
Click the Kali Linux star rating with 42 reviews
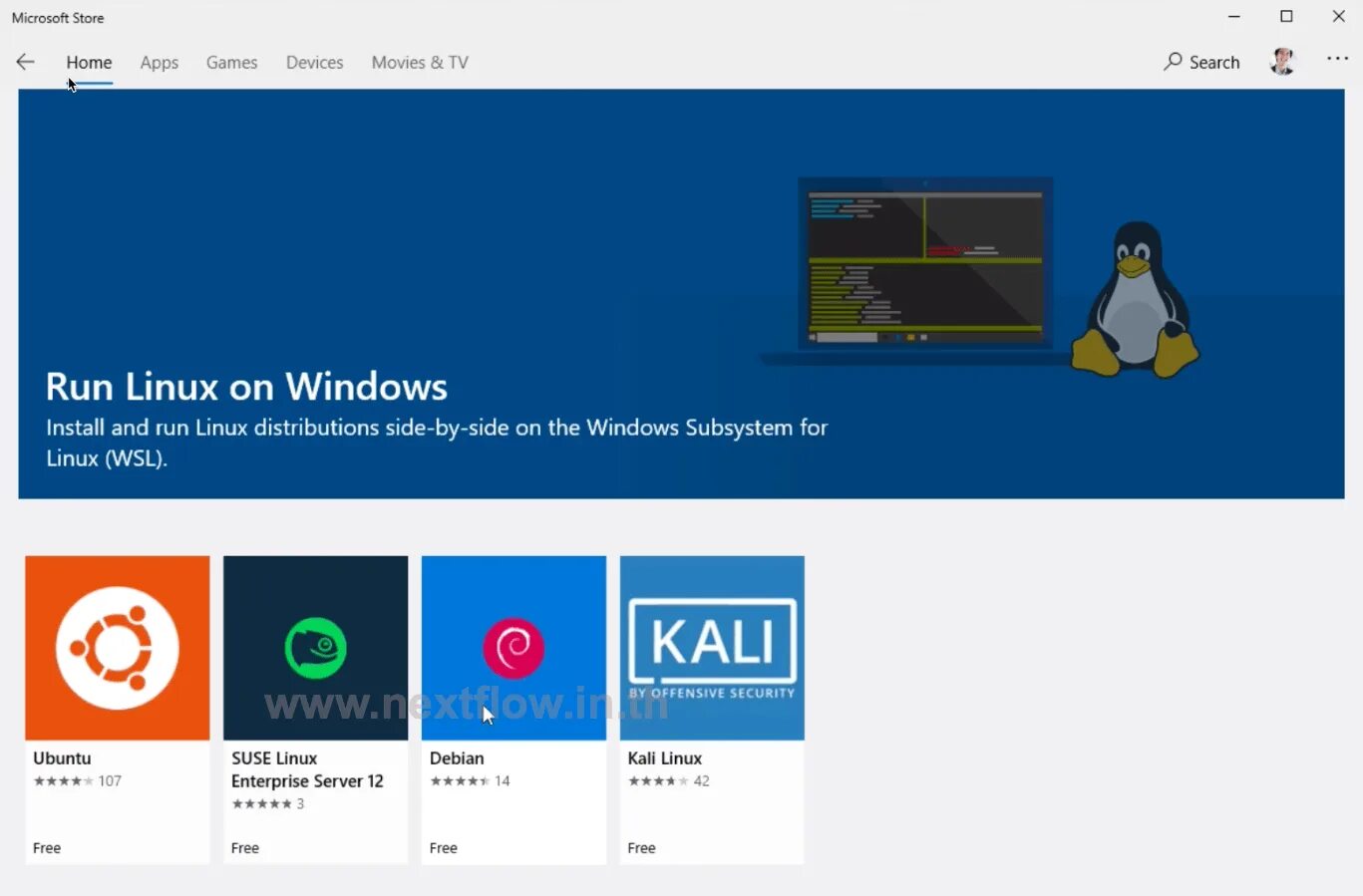pos(669,781)
